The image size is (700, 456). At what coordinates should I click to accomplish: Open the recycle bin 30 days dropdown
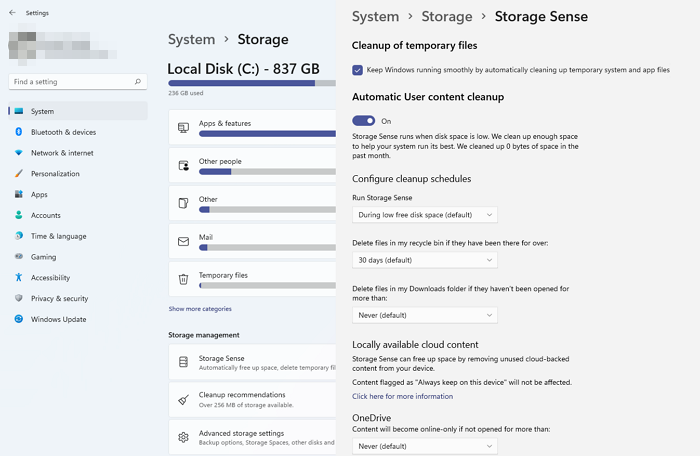[x=425, y=260]
